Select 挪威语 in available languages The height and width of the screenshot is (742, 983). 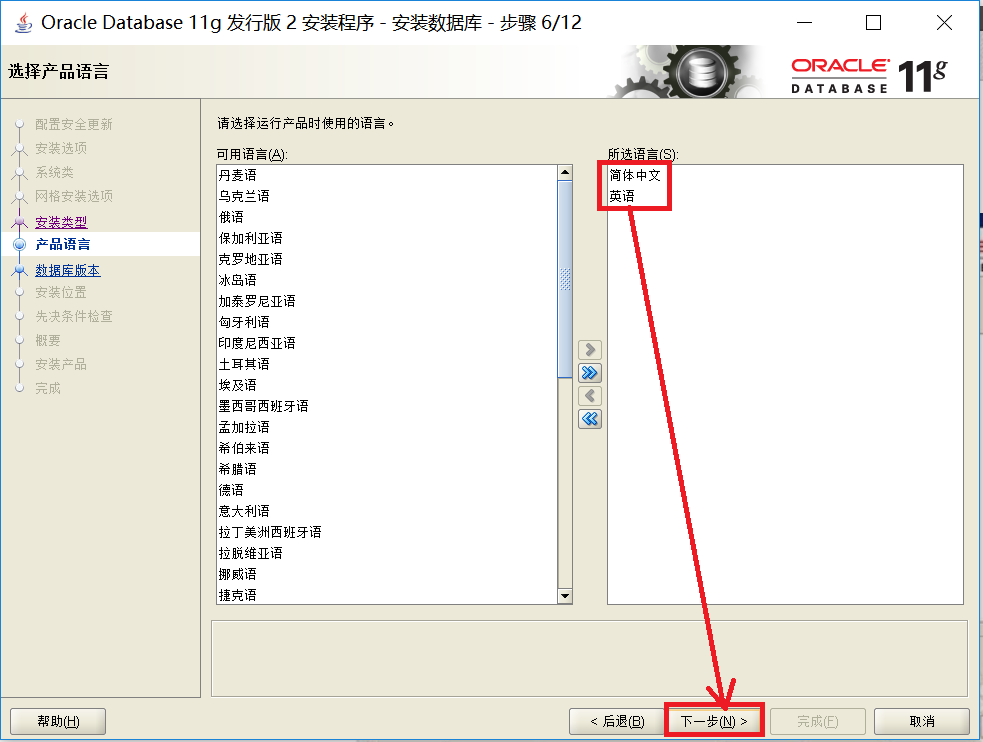pyautogui.click(x=387, y=574)
